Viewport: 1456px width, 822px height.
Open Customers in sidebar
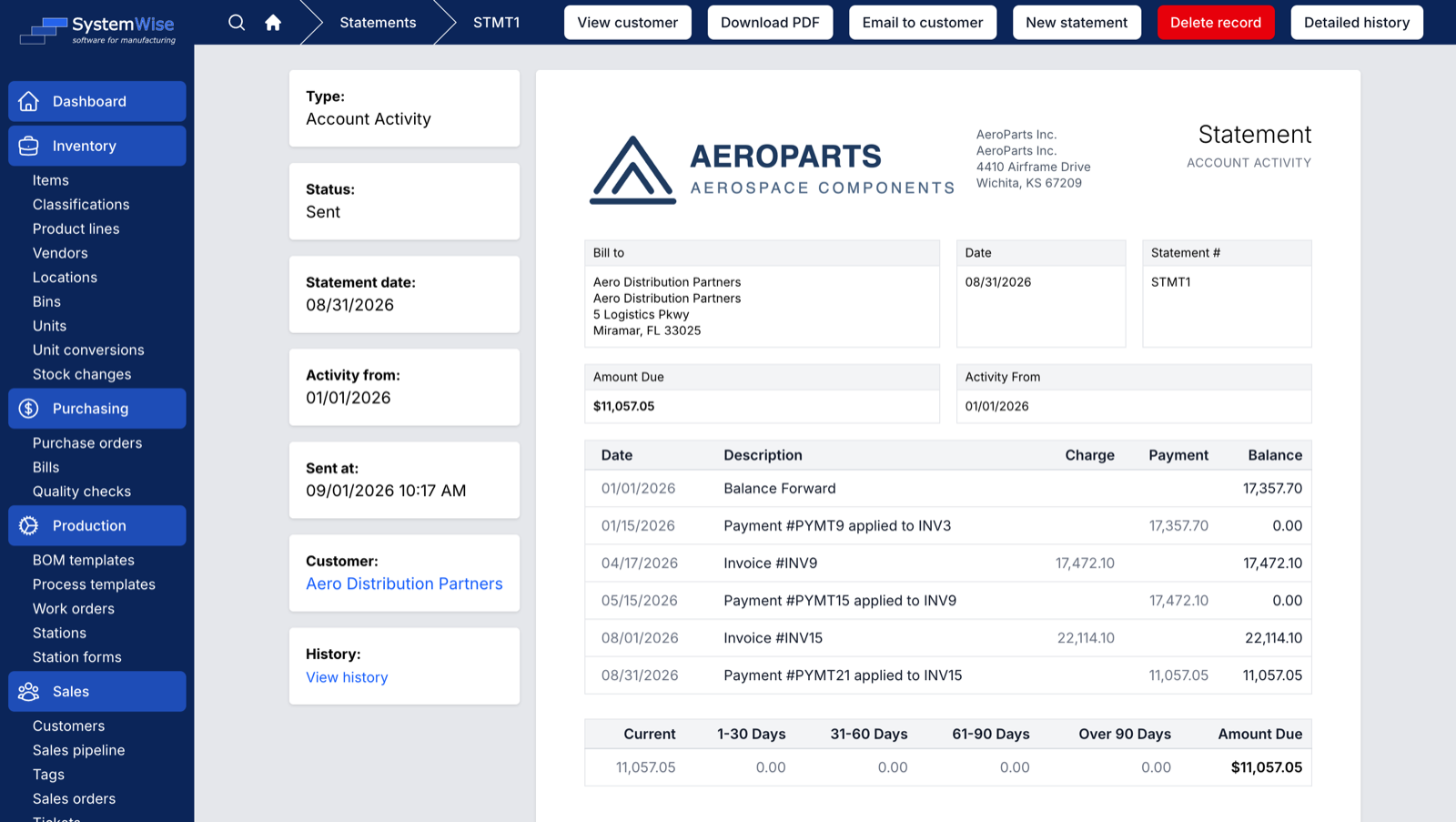tap(69, 726)
